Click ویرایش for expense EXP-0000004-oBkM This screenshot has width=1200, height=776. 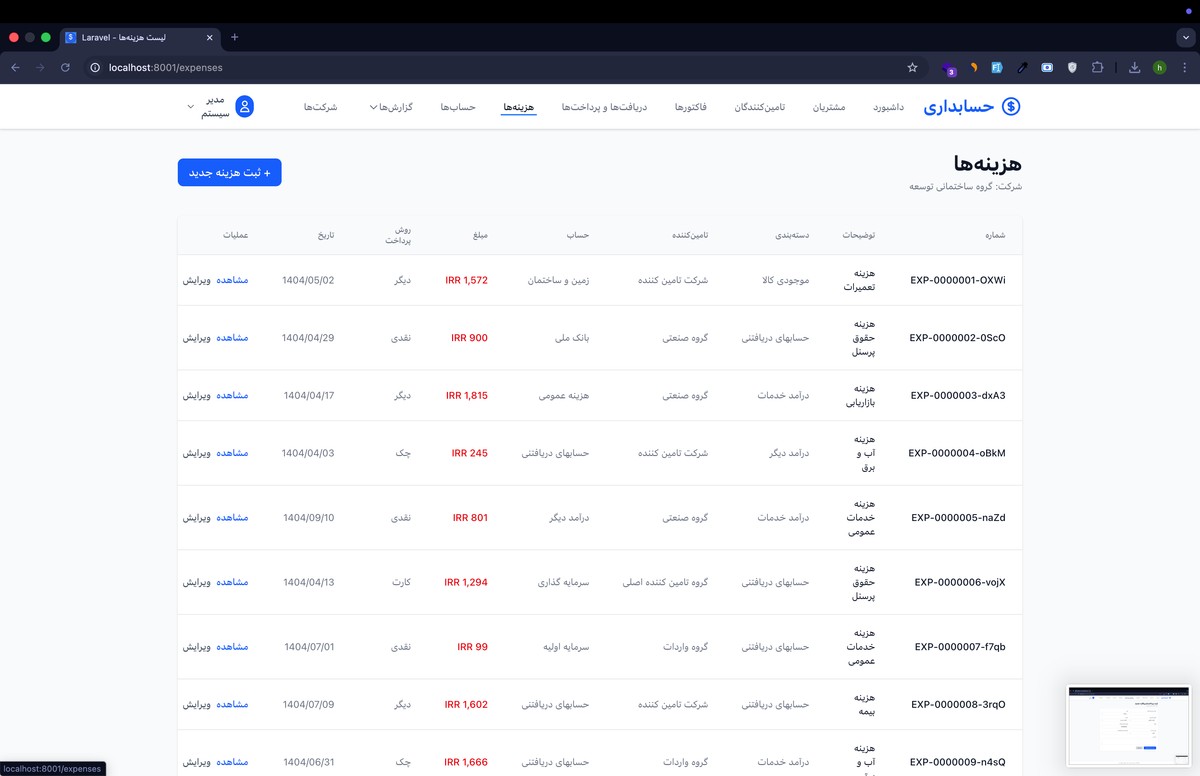click(x=196, y=453)
